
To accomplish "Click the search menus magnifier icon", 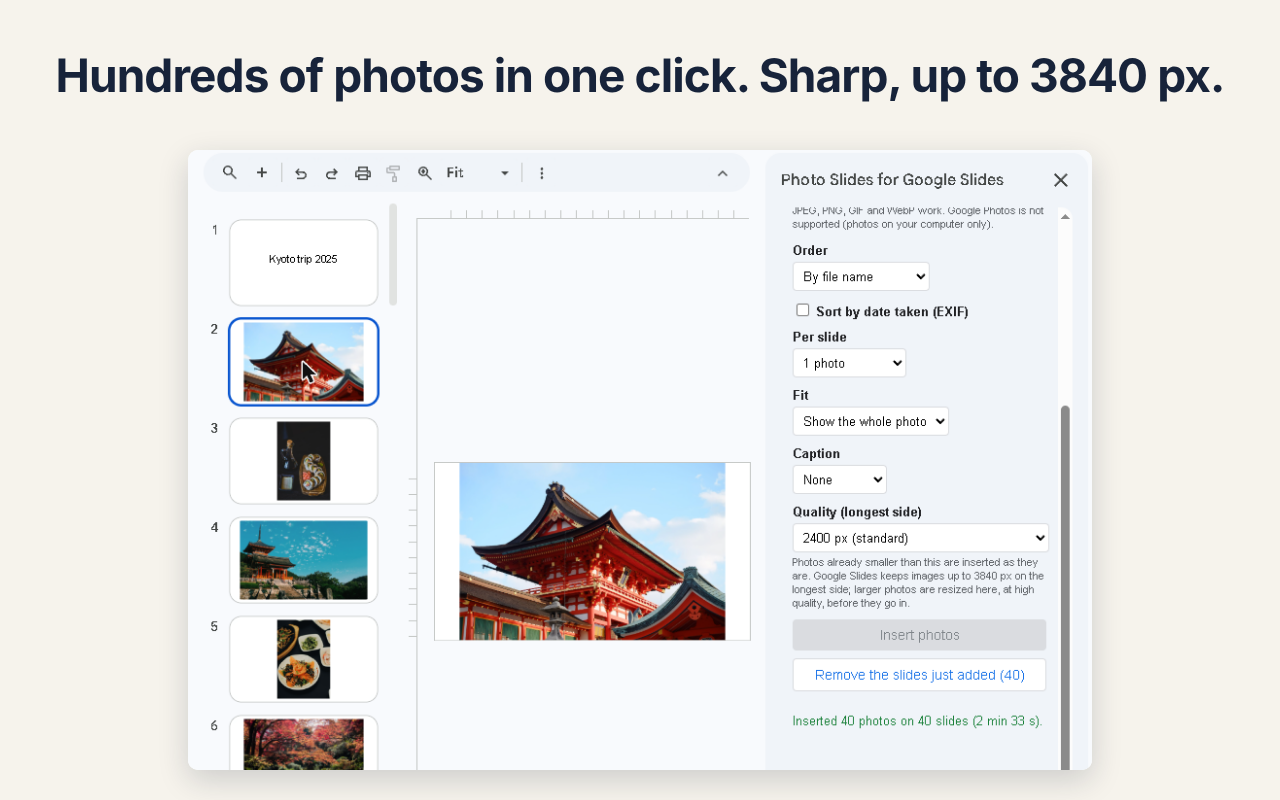I will coord(229,173).
